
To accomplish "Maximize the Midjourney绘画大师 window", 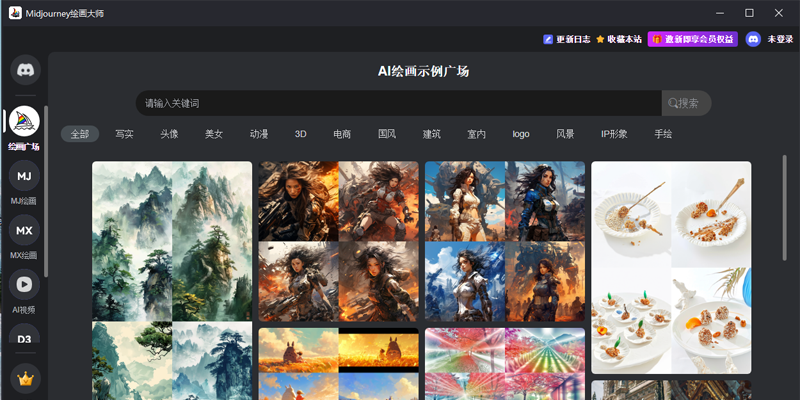I will [749, 13].
